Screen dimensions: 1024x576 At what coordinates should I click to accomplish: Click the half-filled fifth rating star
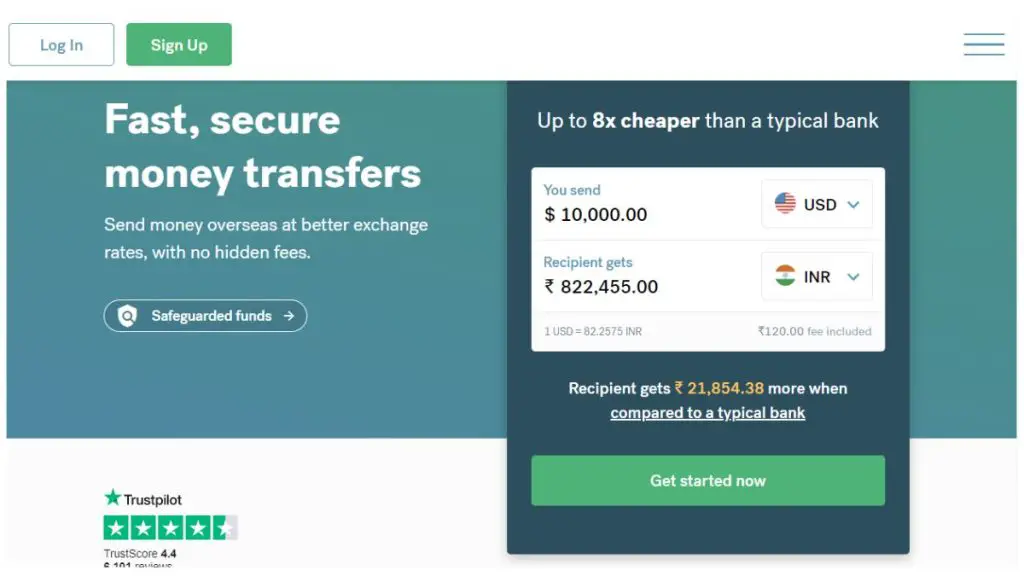[225, 528]
